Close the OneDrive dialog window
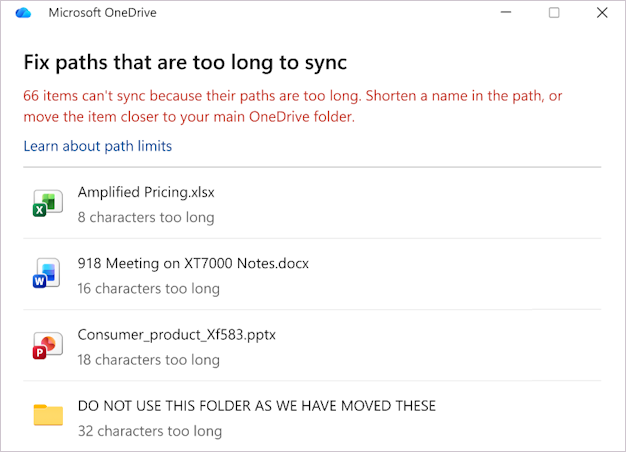 [602, 13]
